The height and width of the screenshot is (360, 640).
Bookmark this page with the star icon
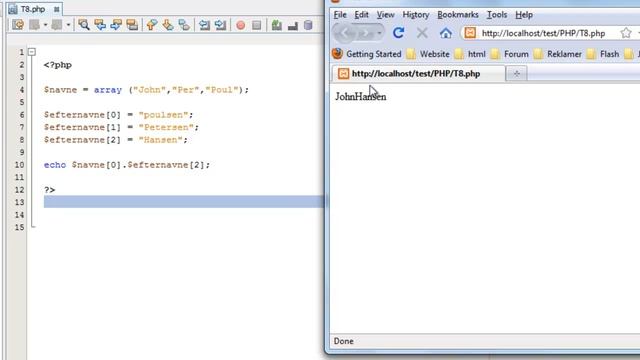626,33
